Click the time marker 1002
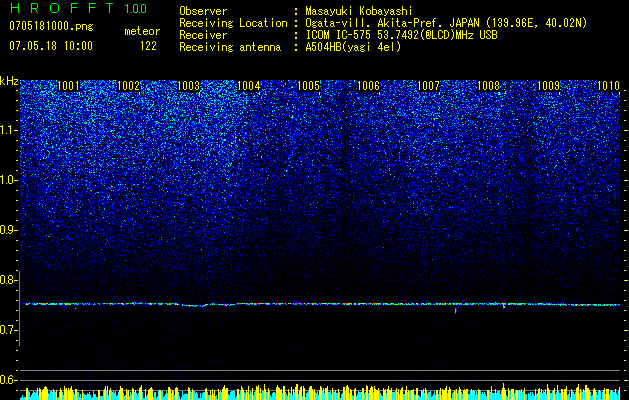The height and width of the screenshot is (400, 629). pyautogui.click(x=128, y=86)
